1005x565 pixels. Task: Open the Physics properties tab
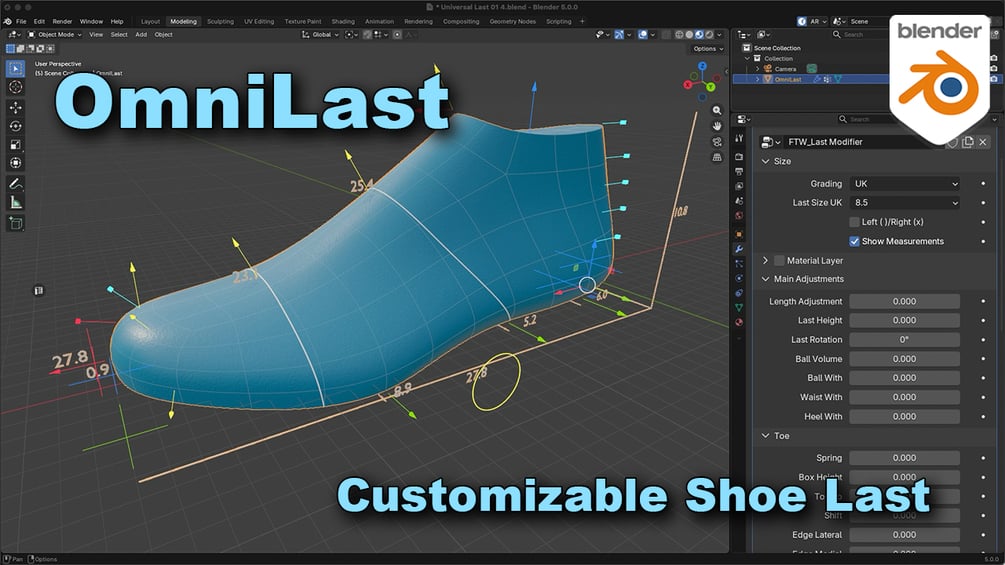(739, 279)
